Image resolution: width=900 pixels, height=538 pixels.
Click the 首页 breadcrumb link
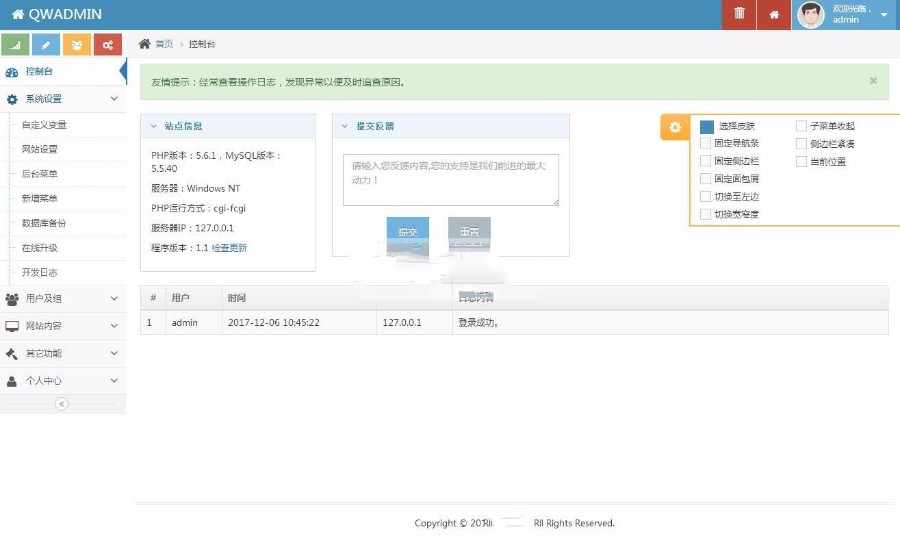164,44
